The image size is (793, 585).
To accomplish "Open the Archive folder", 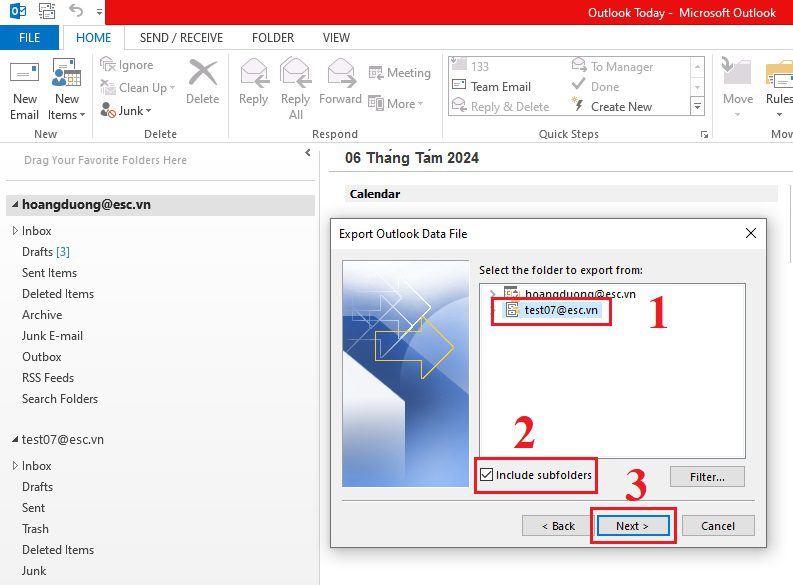I will pos(42,314).
